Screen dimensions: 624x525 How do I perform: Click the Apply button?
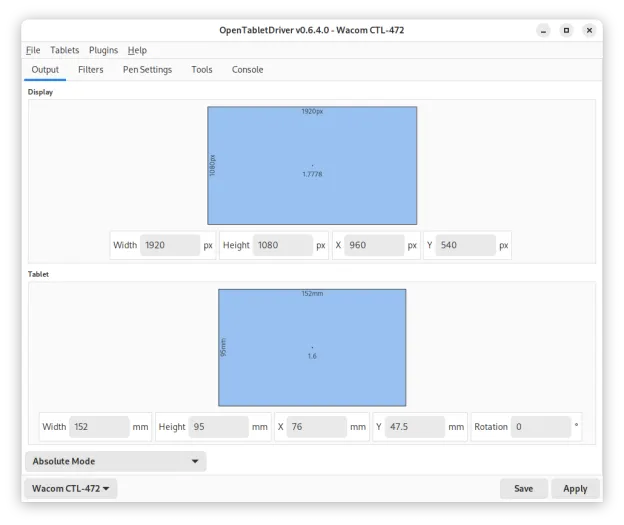(x=575, y=489)
